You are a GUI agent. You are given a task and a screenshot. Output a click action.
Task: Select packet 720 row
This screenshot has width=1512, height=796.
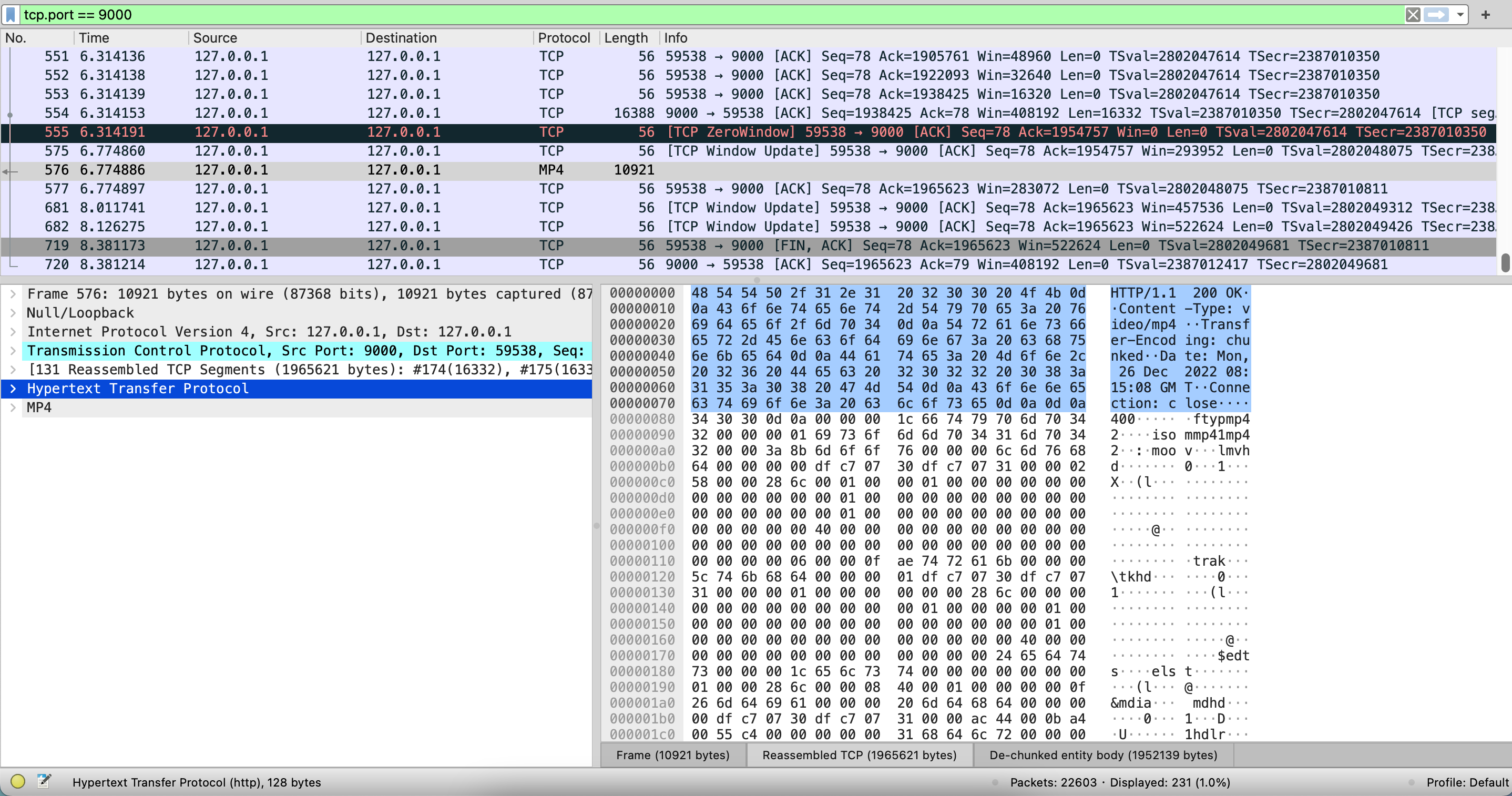(x=748, y=265)
